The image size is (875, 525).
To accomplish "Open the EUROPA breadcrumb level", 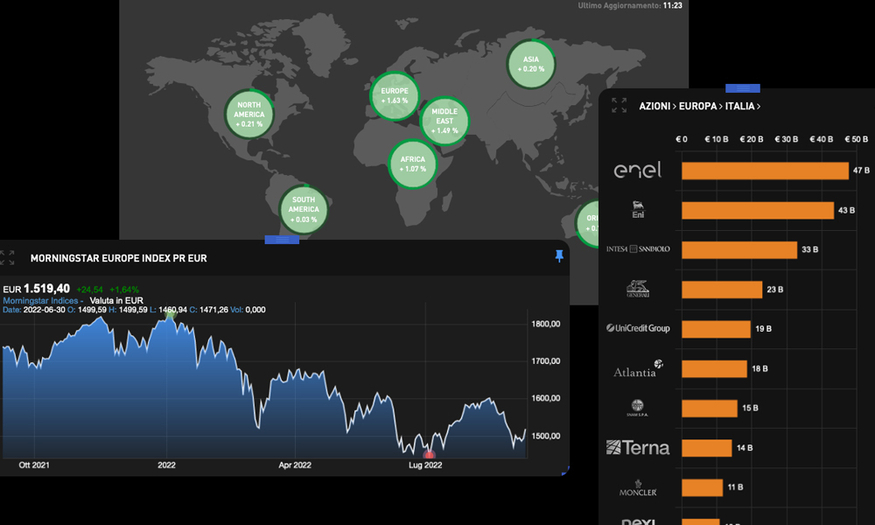I will click(698, 106).
